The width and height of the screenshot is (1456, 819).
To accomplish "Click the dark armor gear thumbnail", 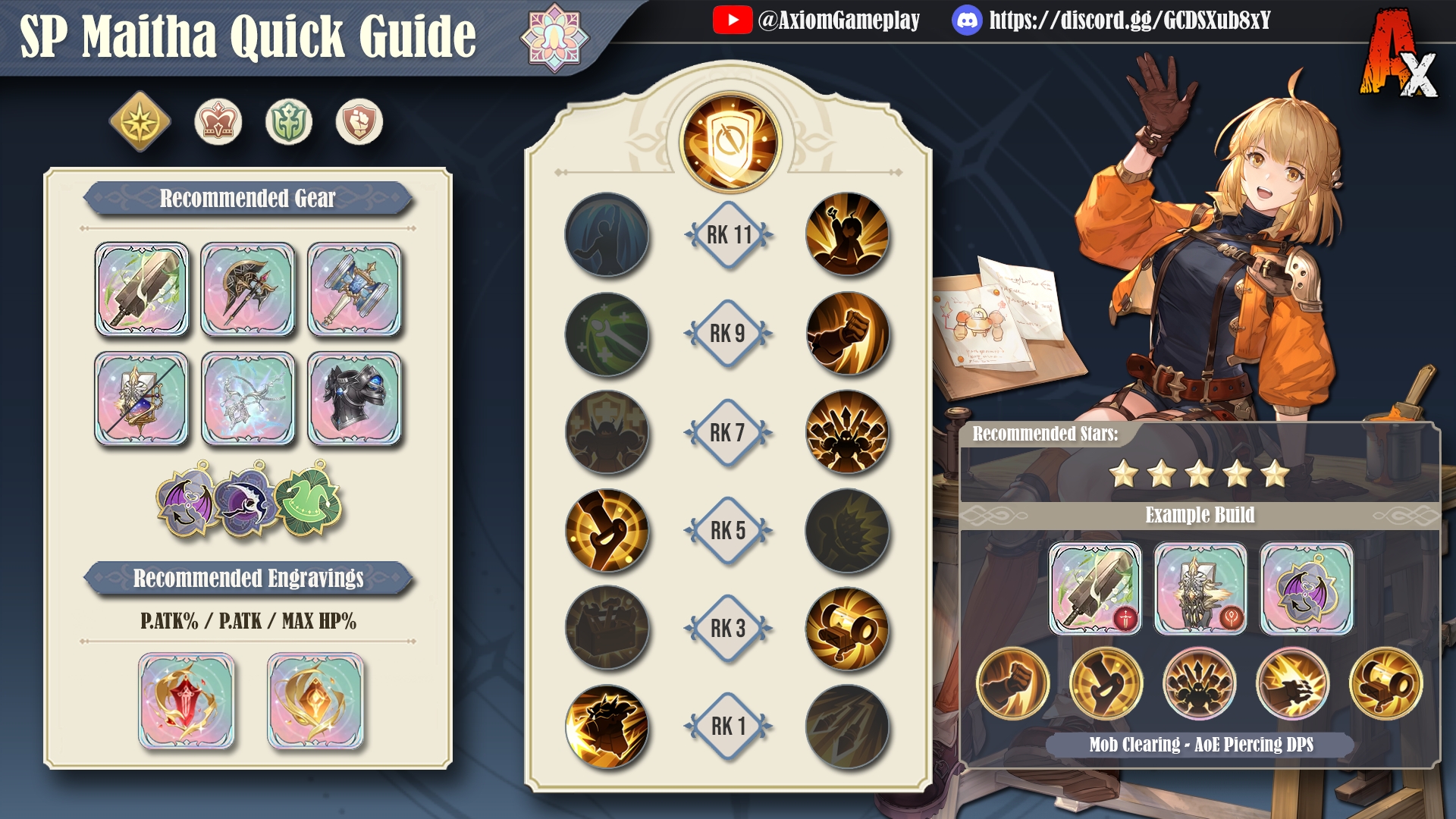I will 354,398.
